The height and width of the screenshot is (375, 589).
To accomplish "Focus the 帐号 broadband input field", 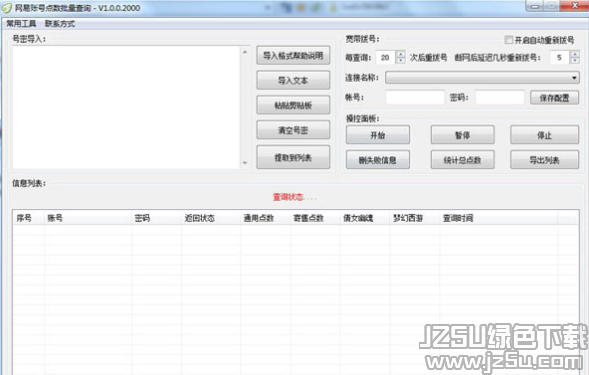I will click(x=415, y=98).
